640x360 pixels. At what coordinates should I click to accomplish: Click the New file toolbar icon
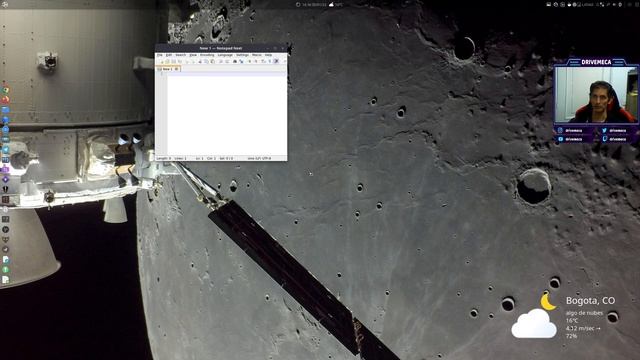[162, 62]
